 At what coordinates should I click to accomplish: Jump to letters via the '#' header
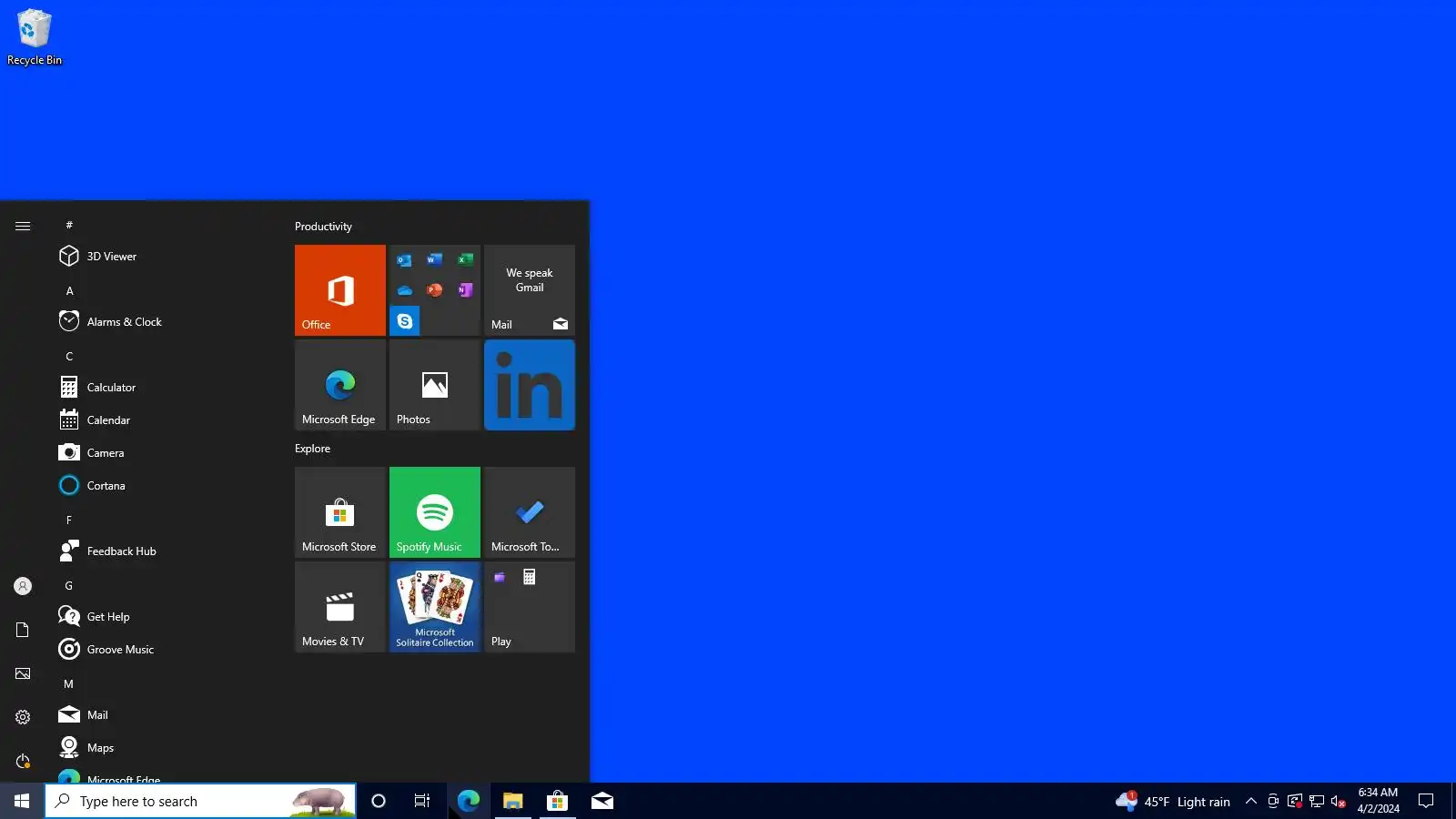(x=69, y=225)
